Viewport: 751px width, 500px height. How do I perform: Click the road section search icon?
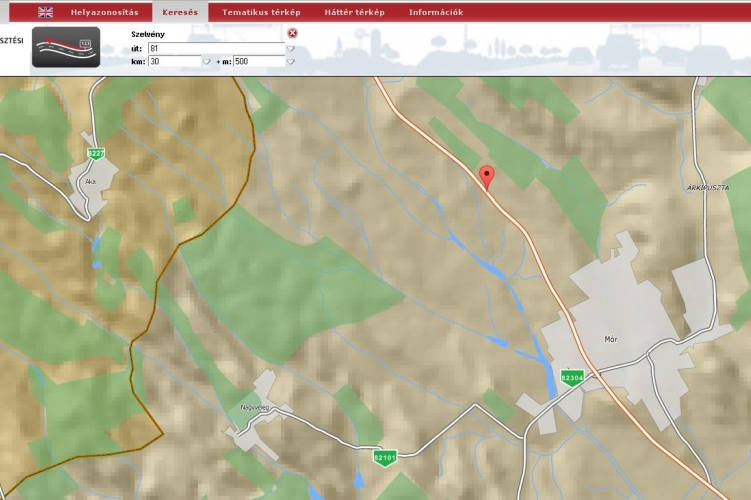[66, 47]
